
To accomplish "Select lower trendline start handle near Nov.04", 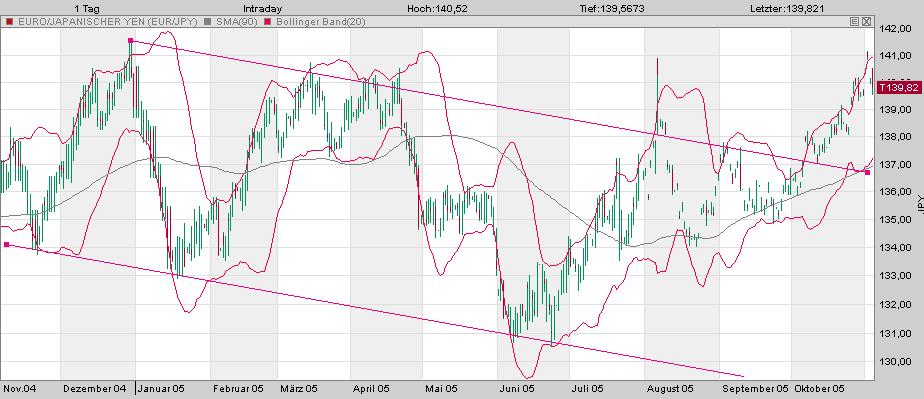I will tap(6, 244).
